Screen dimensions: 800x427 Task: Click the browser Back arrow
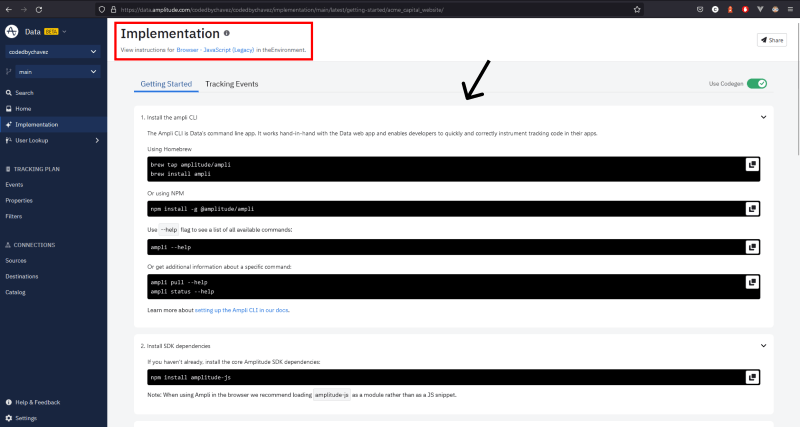tap(9, 10)
